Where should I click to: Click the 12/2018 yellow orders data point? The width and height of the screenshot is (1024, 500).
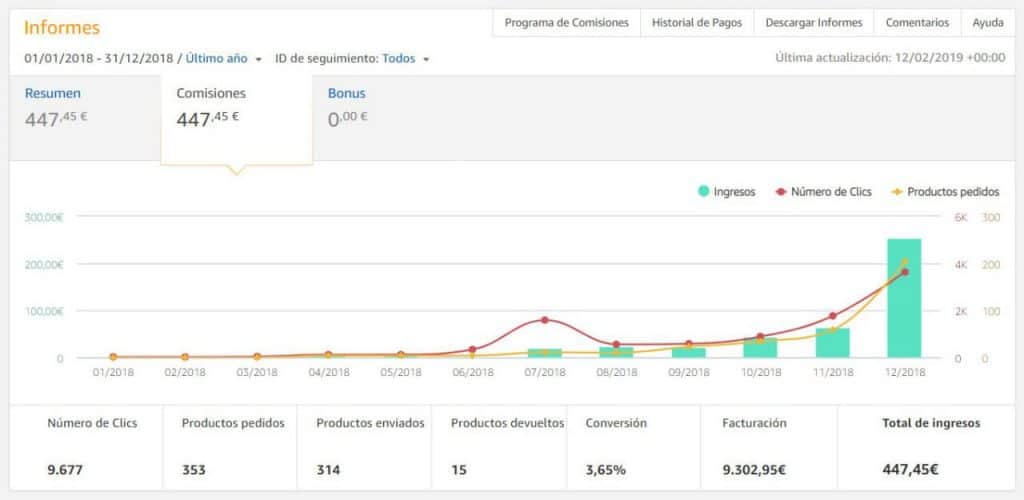pyautogui.click(x=904, y=262)
